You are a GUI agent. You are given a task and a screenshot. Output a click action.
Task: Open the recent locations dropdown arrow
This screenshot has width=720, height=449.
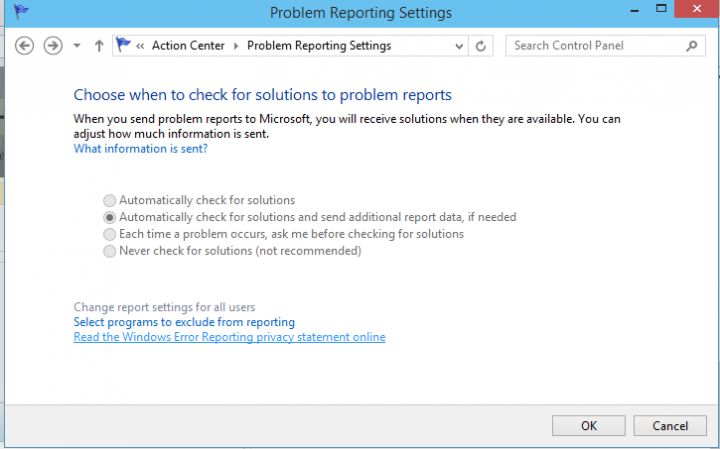[77, 46]
